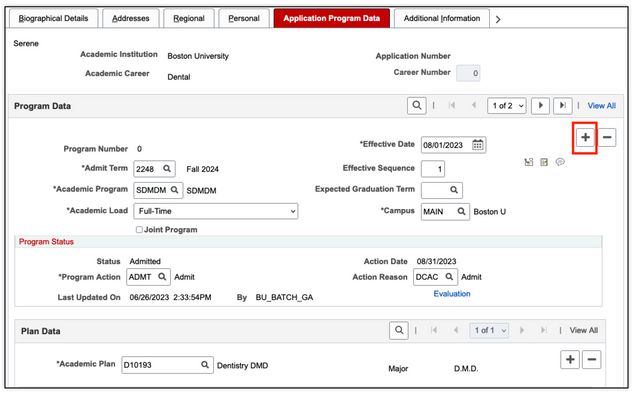Image resolution: width=636 pixels, height=395 pixels.
Task: Go to next Program Data row
Action: (x=540, y=106)
